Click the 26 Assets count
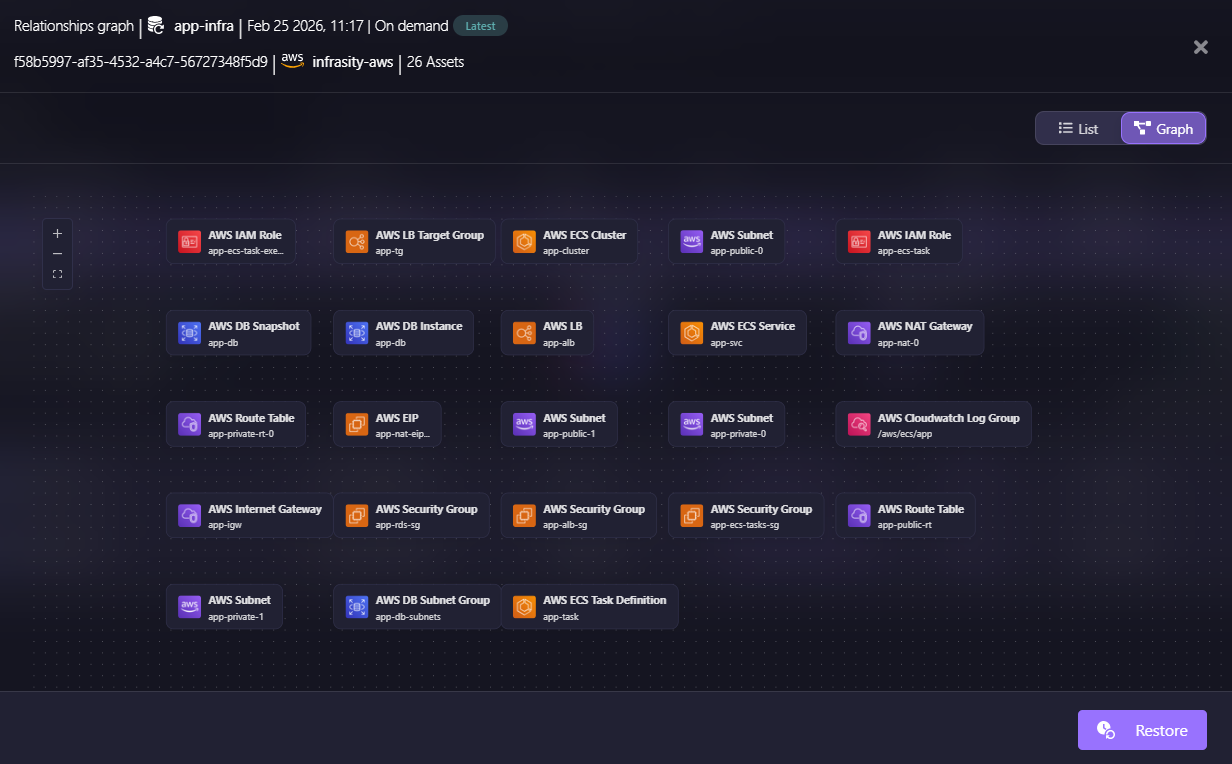This screenshot has height=764, width=1232. click(x=435, y=62)
